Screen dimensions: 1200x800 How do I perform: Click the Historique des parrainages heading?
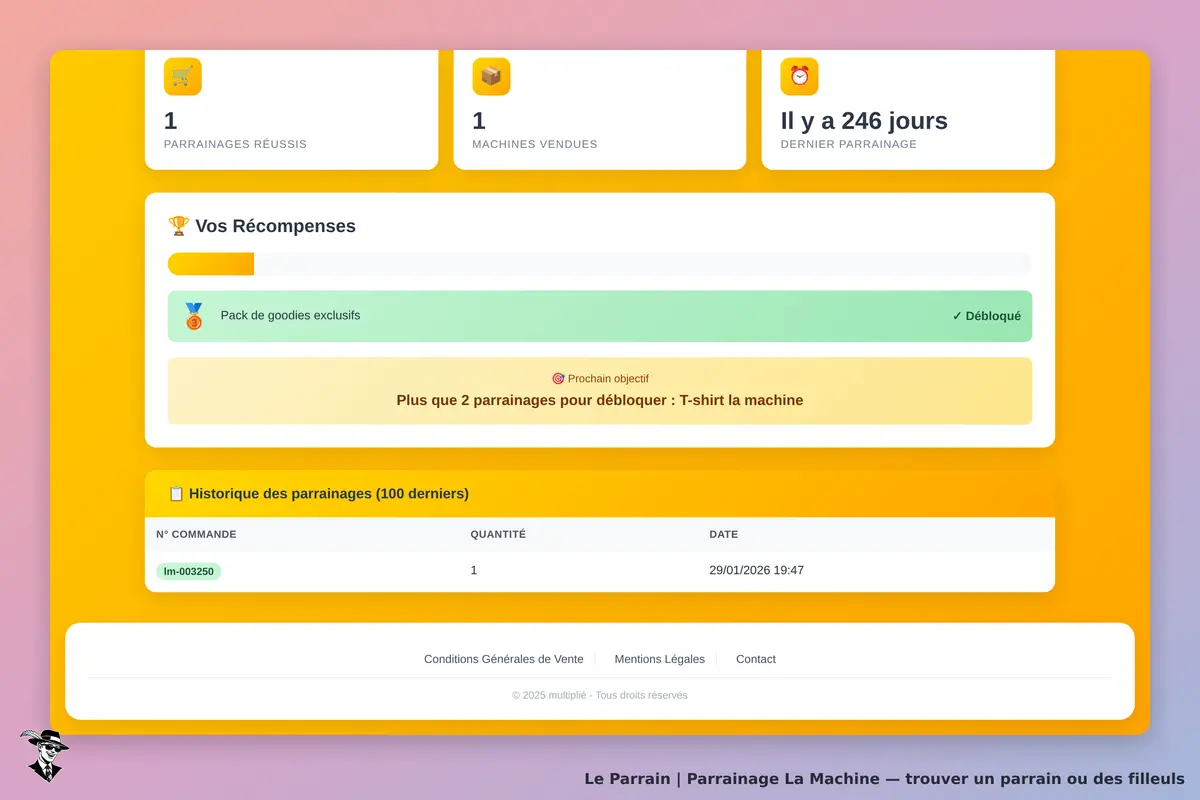click(x=329, y=493)
